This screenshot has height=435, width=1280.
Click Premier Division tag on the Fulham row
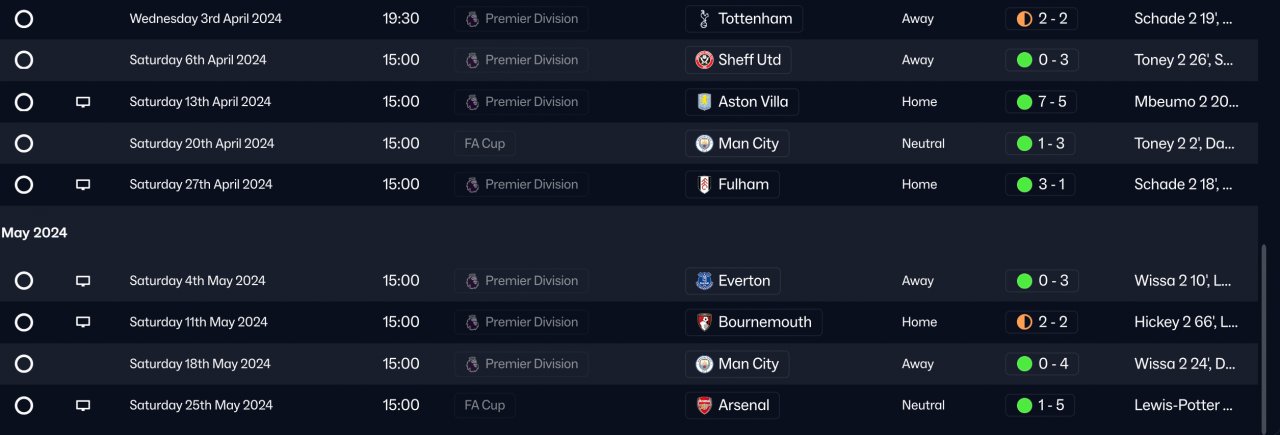click(521, 185)
